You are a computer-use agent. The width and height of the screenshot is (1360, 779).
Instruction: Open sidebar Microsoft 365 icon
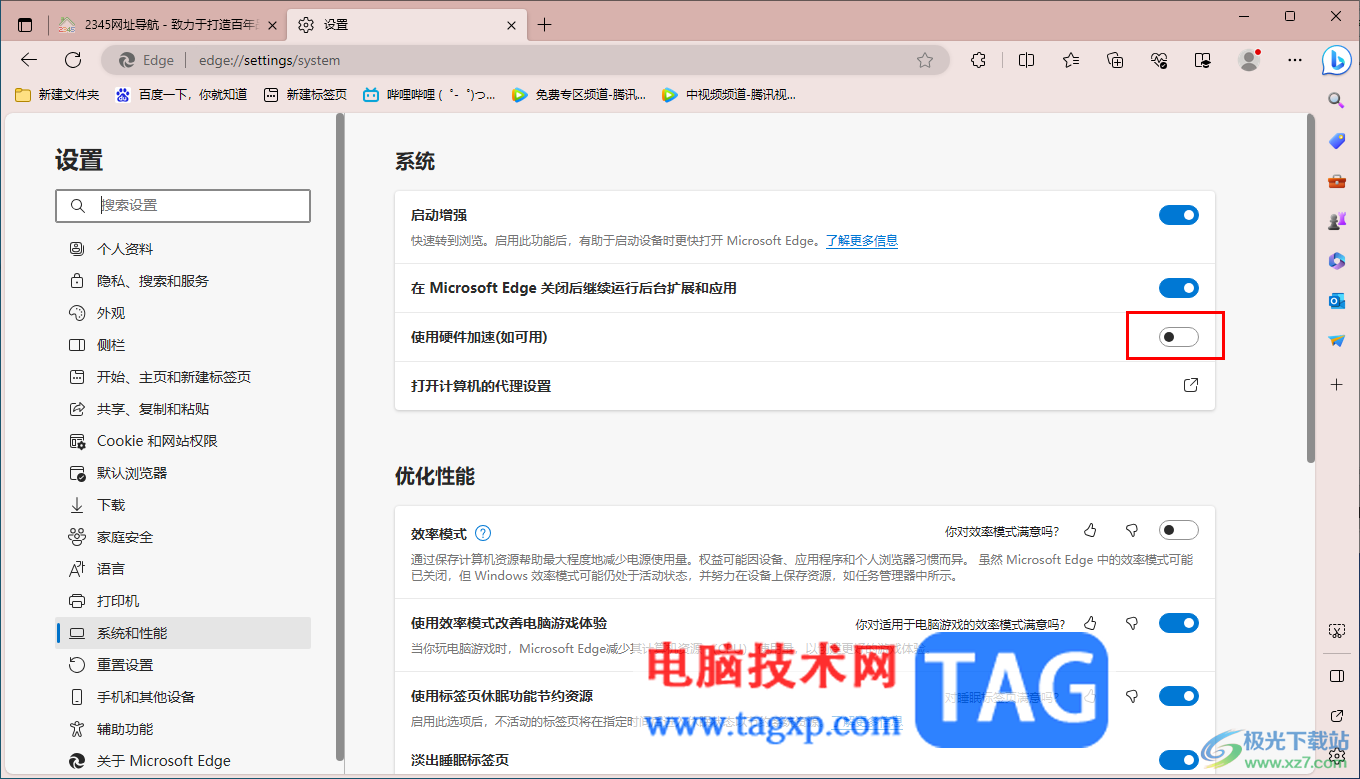point(1337,261)
